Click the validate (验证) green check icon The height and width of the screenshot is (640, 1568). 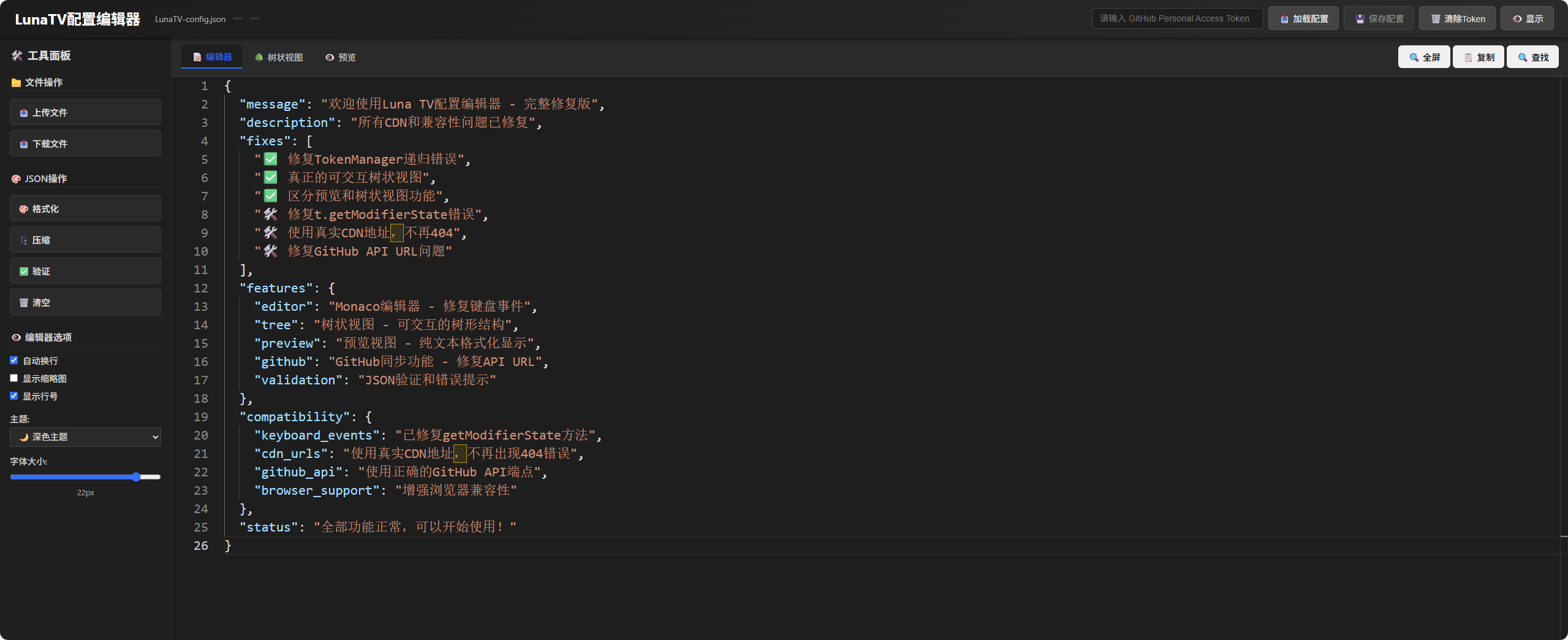[x=24, y=272]
